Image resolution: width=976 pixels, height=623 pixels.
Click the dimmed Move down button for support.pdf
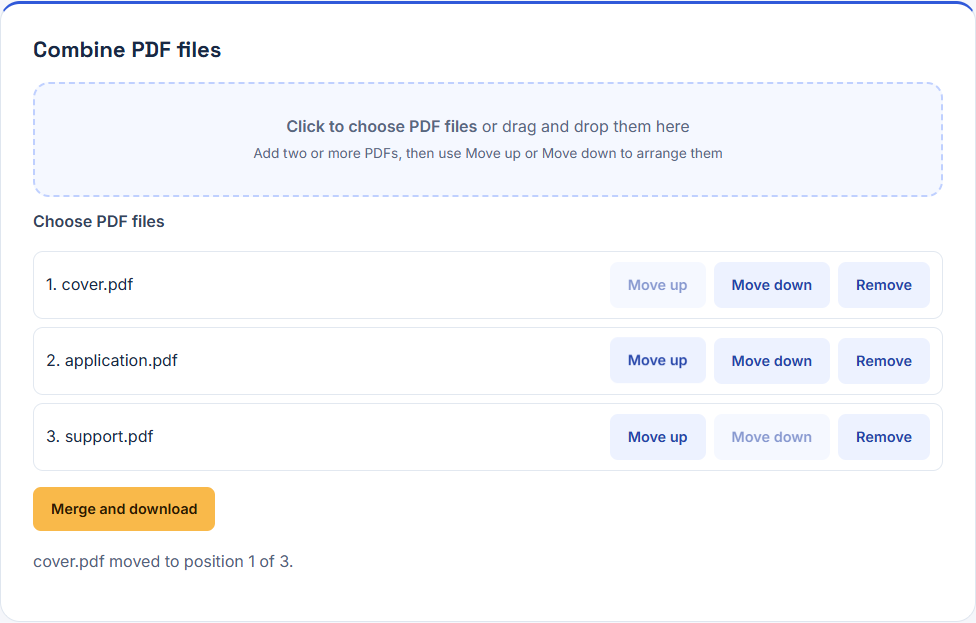[771, 437]
